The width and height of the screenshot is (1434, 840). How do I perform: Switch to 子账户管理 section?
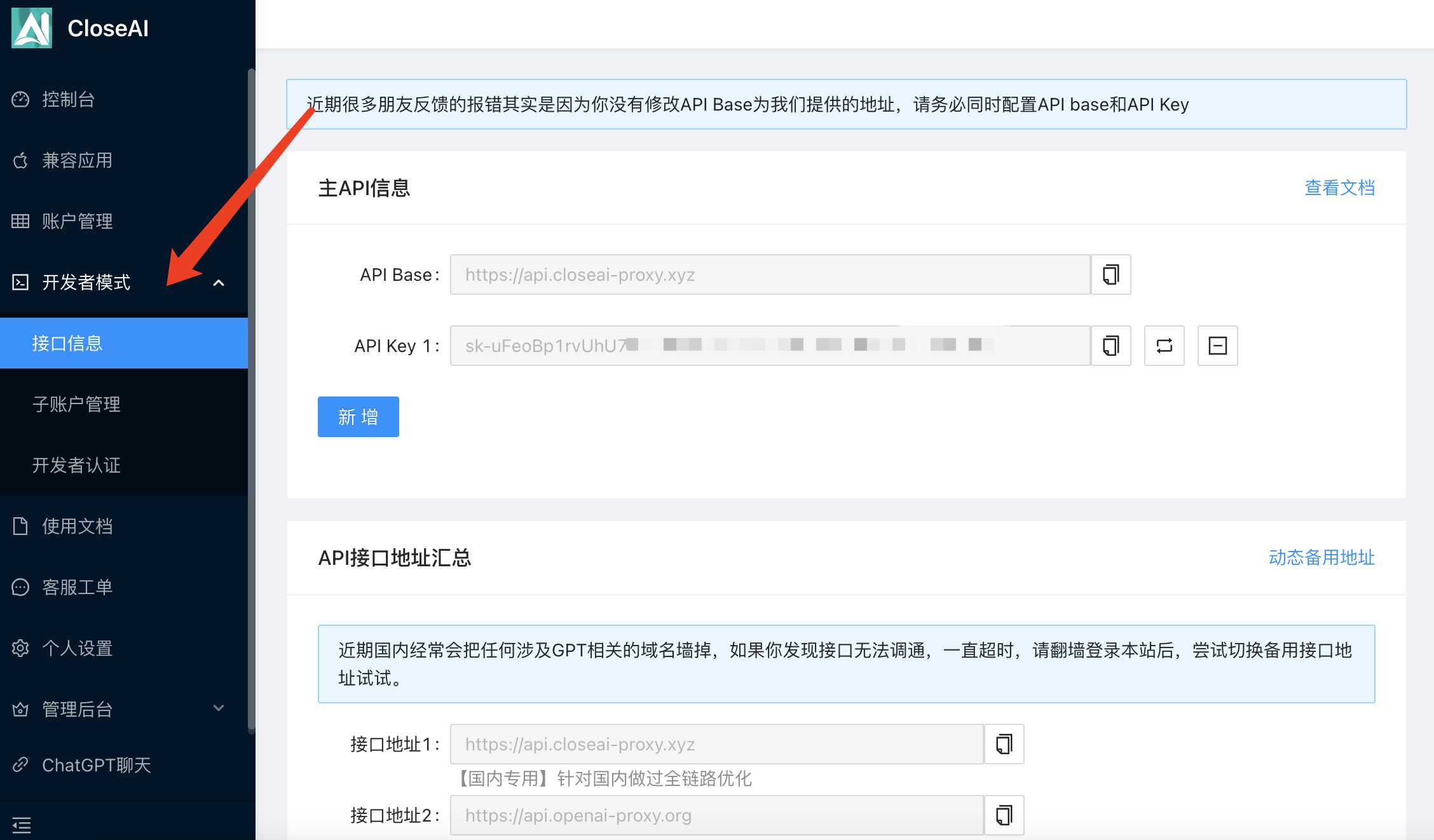click(76, 404)
